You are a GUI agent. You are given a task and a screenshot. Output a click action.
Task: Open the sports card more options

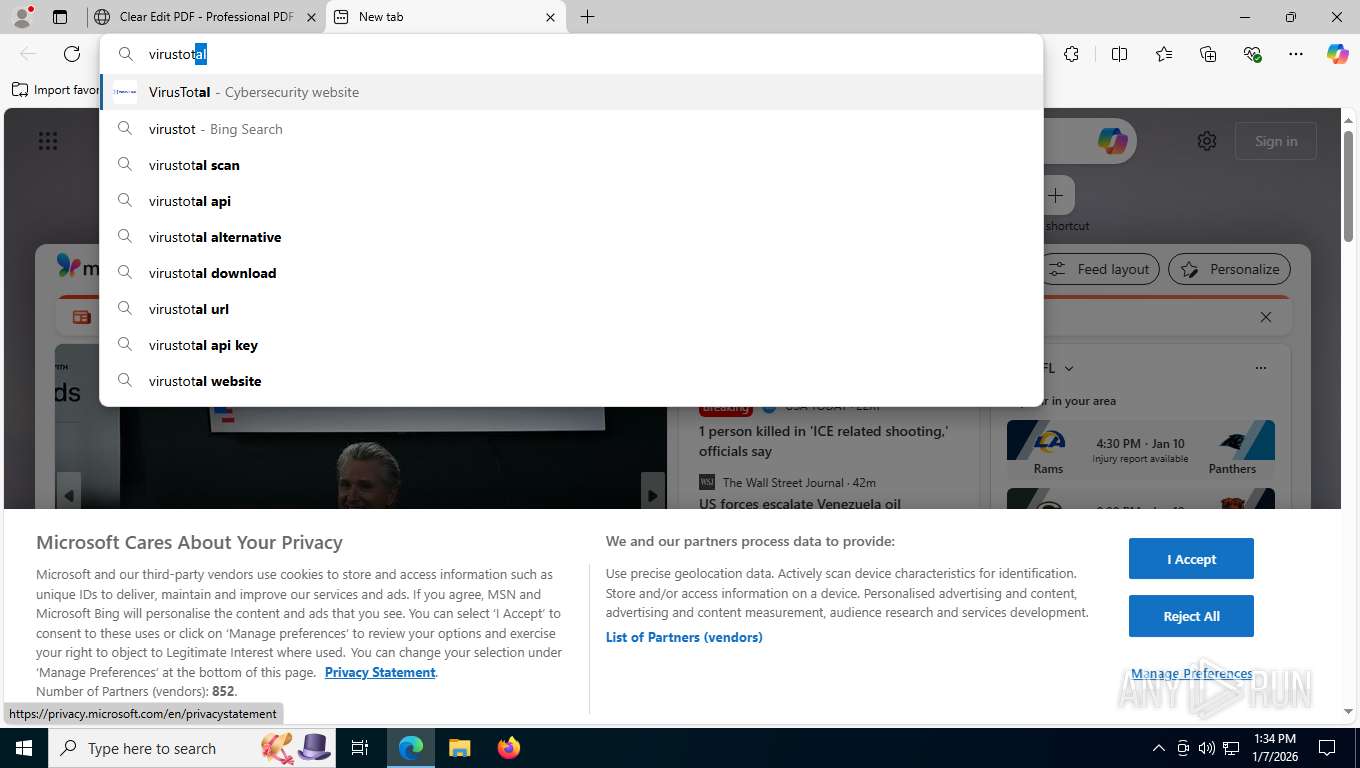[x=1260, y=368]
